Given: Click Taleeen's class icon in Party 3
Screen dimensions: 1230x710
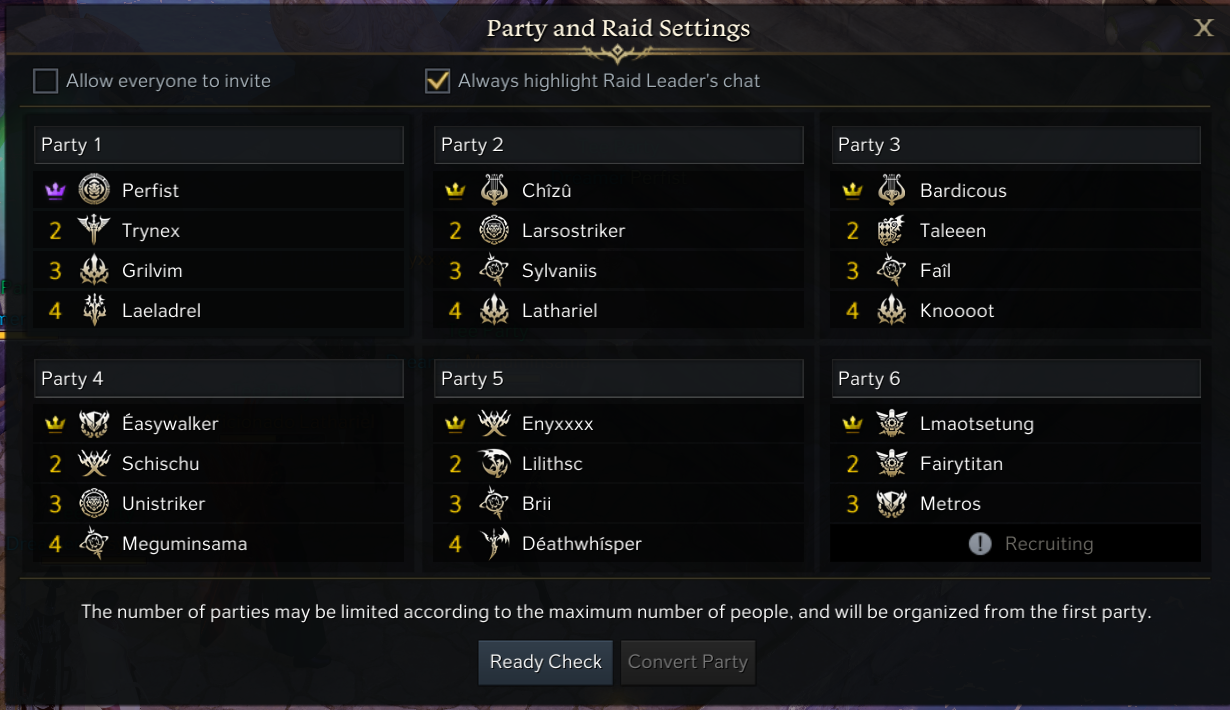Looking at the screenshot, I should (891, 231).
